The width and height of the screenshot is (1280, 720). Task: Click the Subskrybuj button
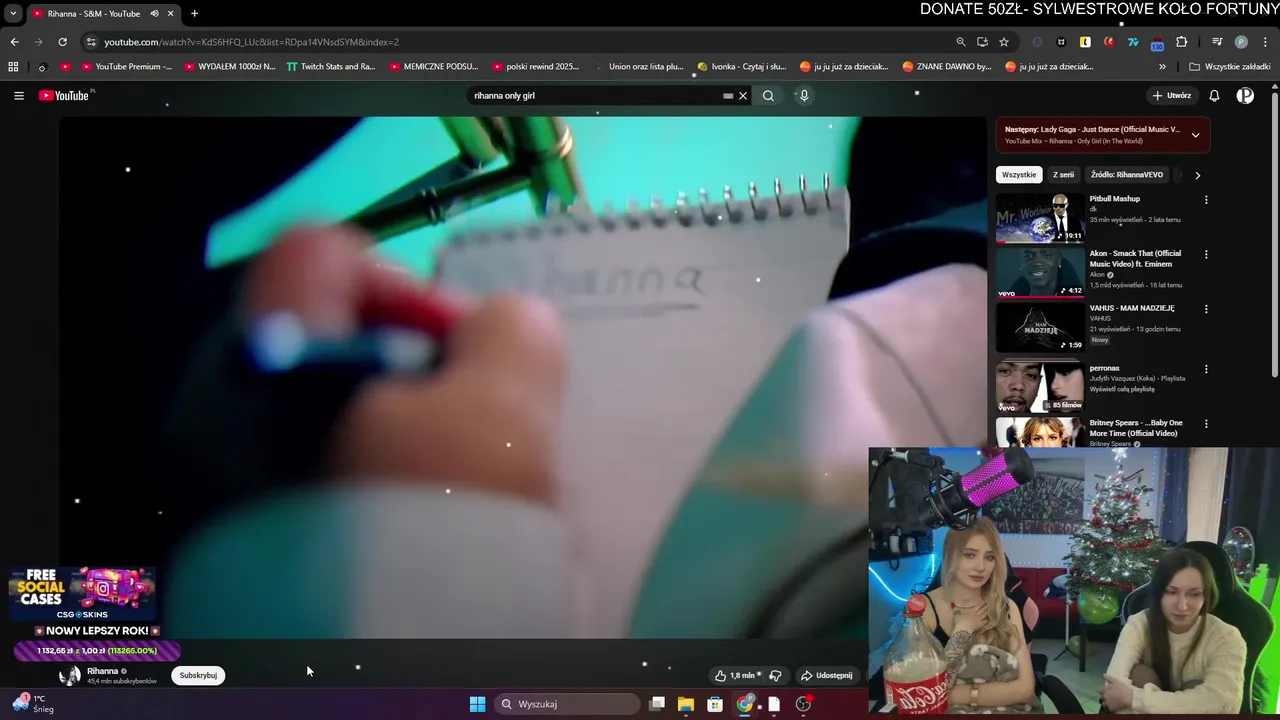pos(198,676)
